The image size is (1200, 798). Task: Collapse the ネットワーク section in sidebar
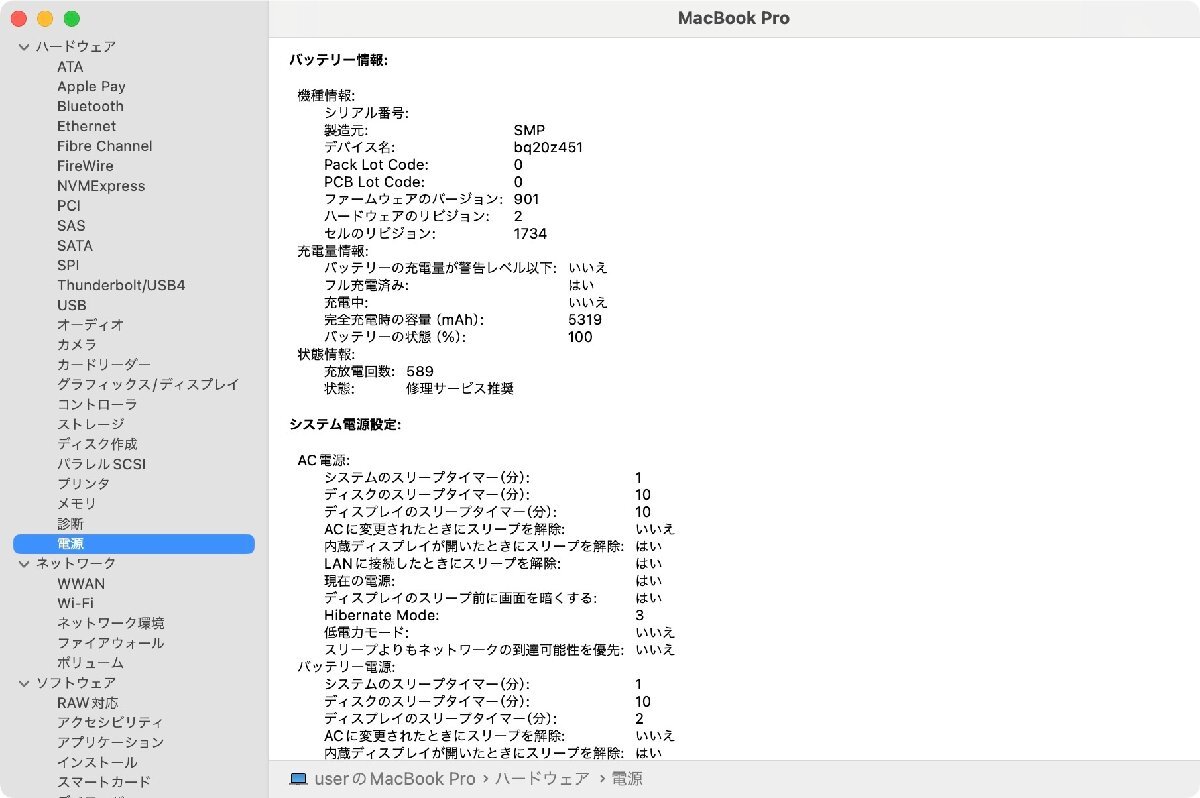click(24, 564)
